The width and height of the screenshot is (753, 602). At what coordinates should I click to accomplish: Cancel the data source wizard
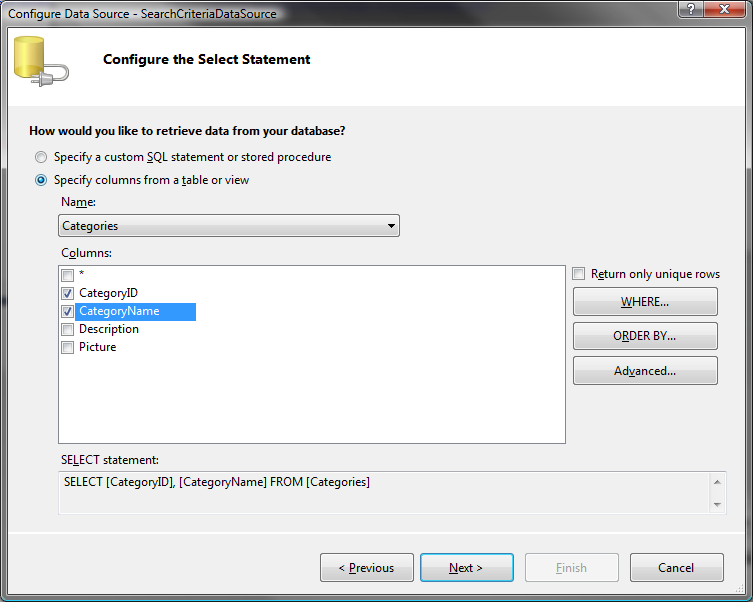(676, 567)
